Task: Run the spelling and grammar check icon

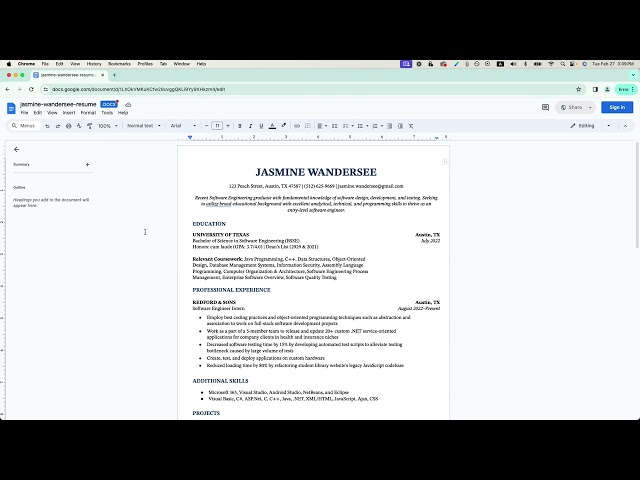Action: click(x=79, y=126)
